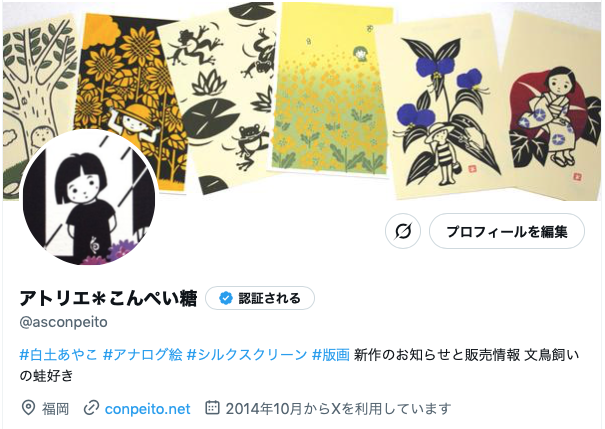Click the blue verified checkmark badge
The width and height of the screenshot is (605, 429).
click(226, 298)
